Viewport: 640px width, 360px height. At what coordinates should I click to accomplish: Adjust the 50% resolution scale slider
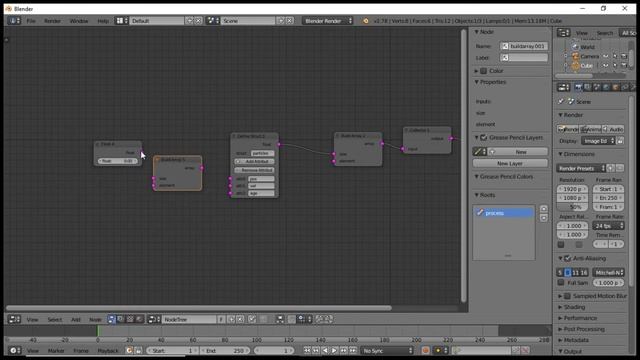(x=572, y=207)
